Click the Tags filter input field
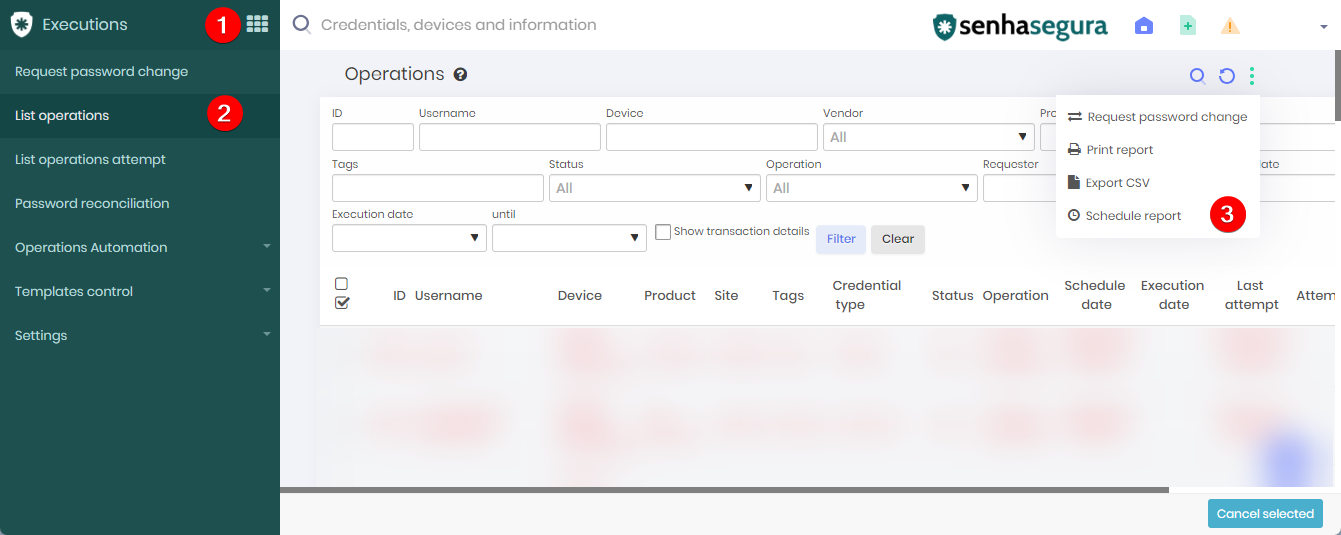The width and height of the screenshot is (1341, 535). coord(438,188)
